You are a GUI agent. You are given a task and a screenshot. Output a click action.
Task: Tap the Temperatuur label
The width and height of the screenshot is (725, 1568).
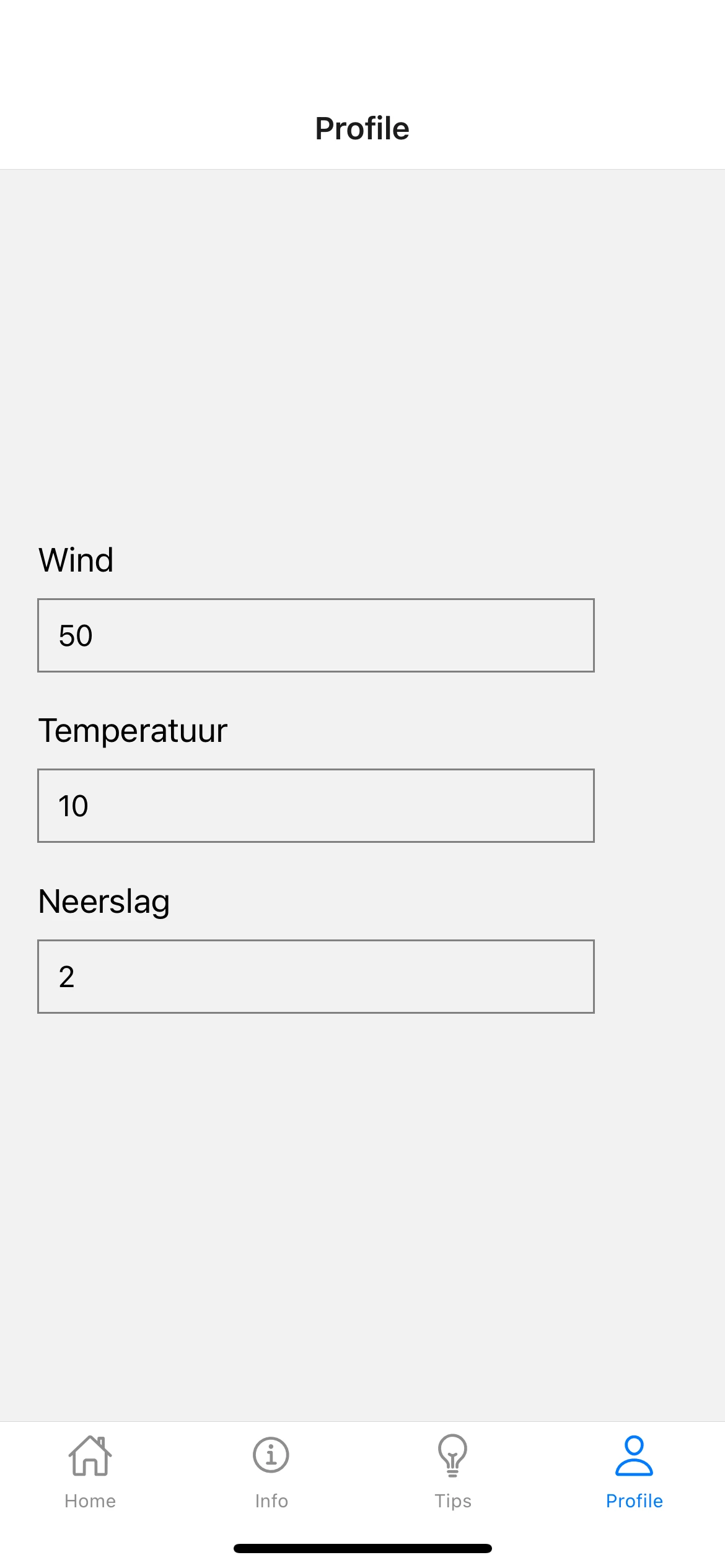click(133, 730)
